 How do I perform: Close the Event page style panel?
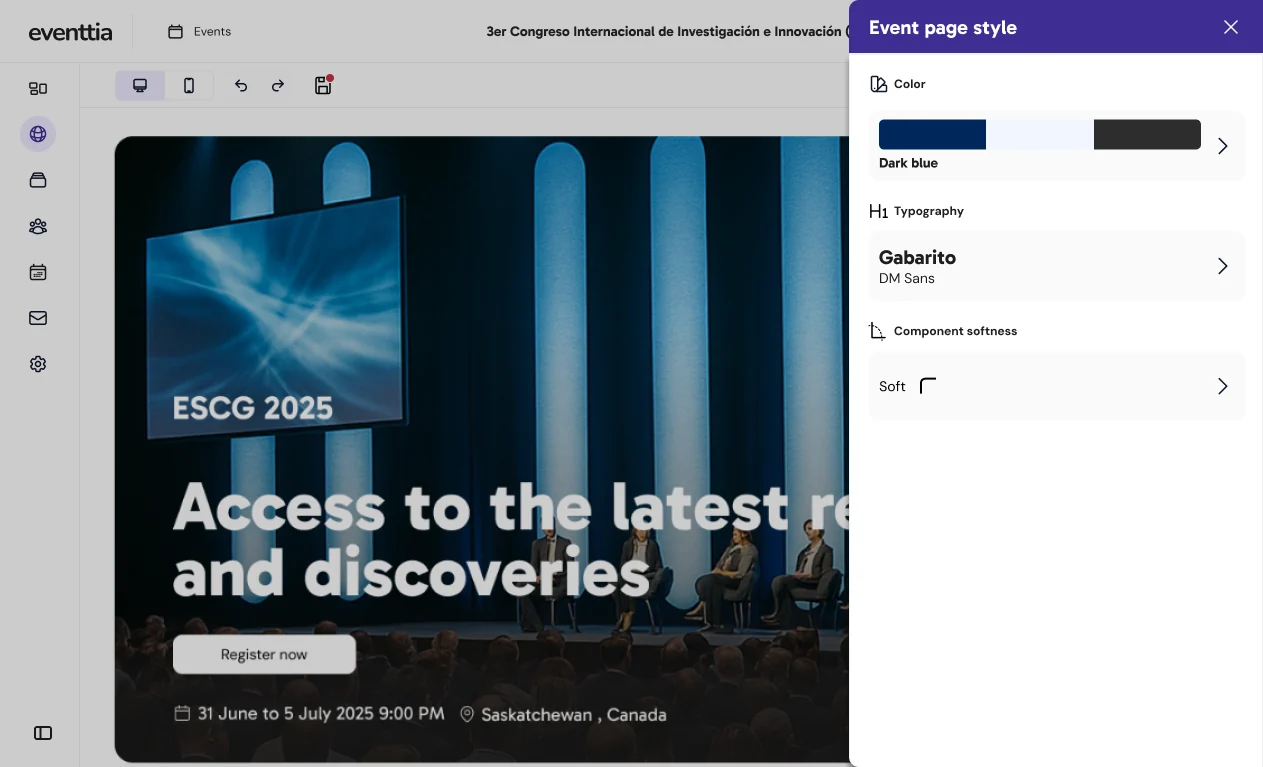coord(1231,27)
